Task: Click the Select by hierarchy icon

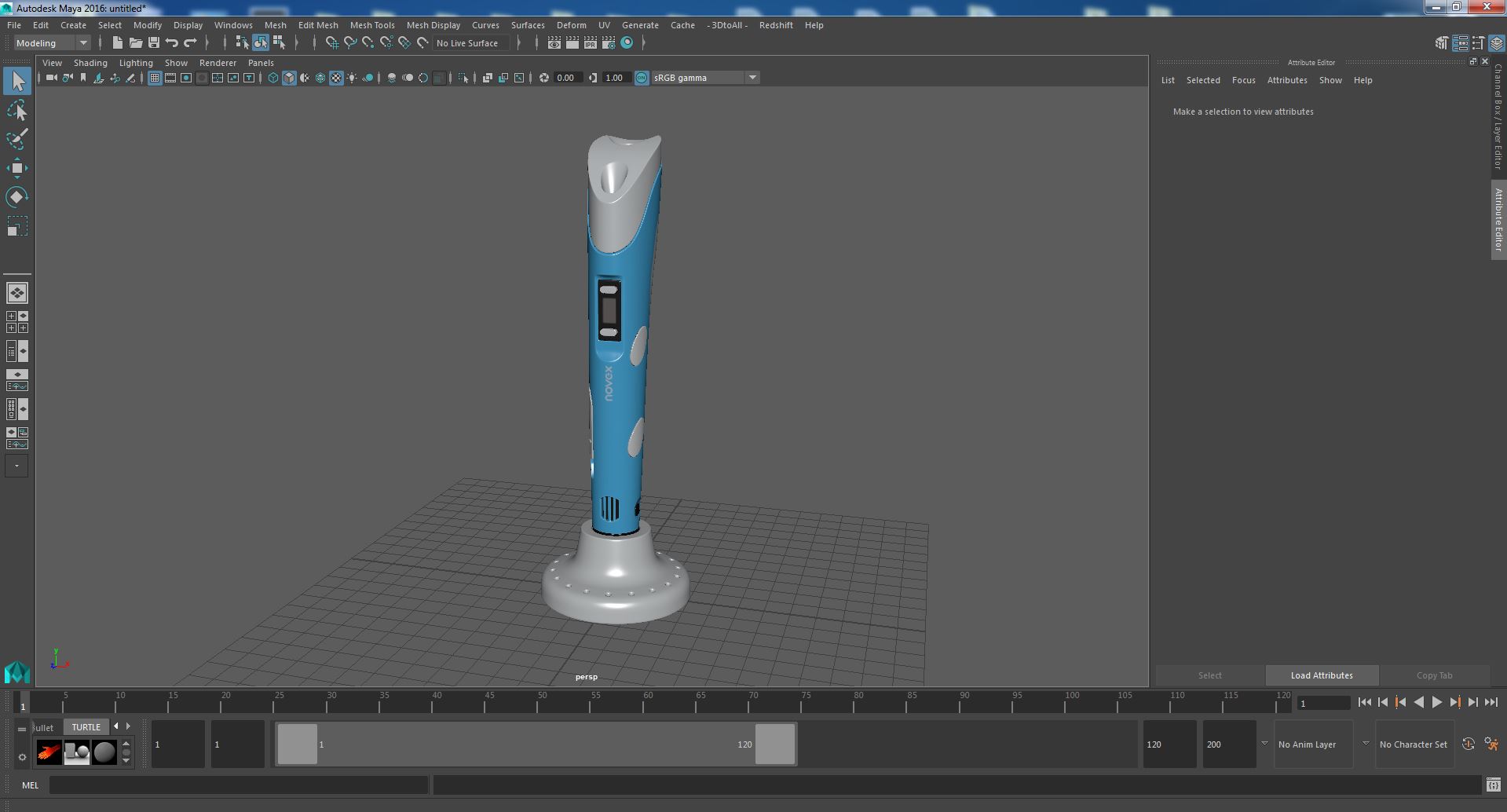Action: click(243, 43)
